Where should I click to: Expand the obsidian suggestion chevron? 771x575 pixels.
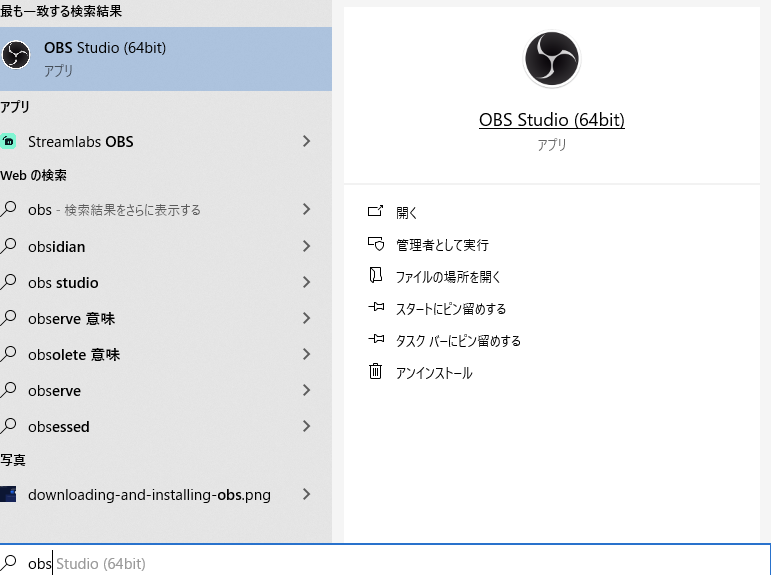[x=306, y=246]
